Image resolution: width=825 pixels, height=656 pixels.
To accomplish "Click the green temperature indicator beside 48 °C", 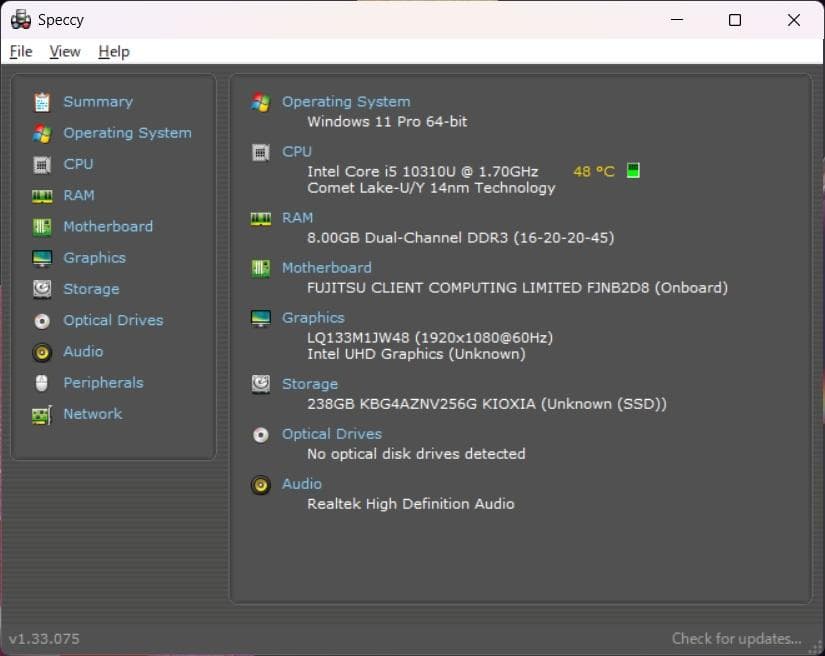I will coord(632,171).
